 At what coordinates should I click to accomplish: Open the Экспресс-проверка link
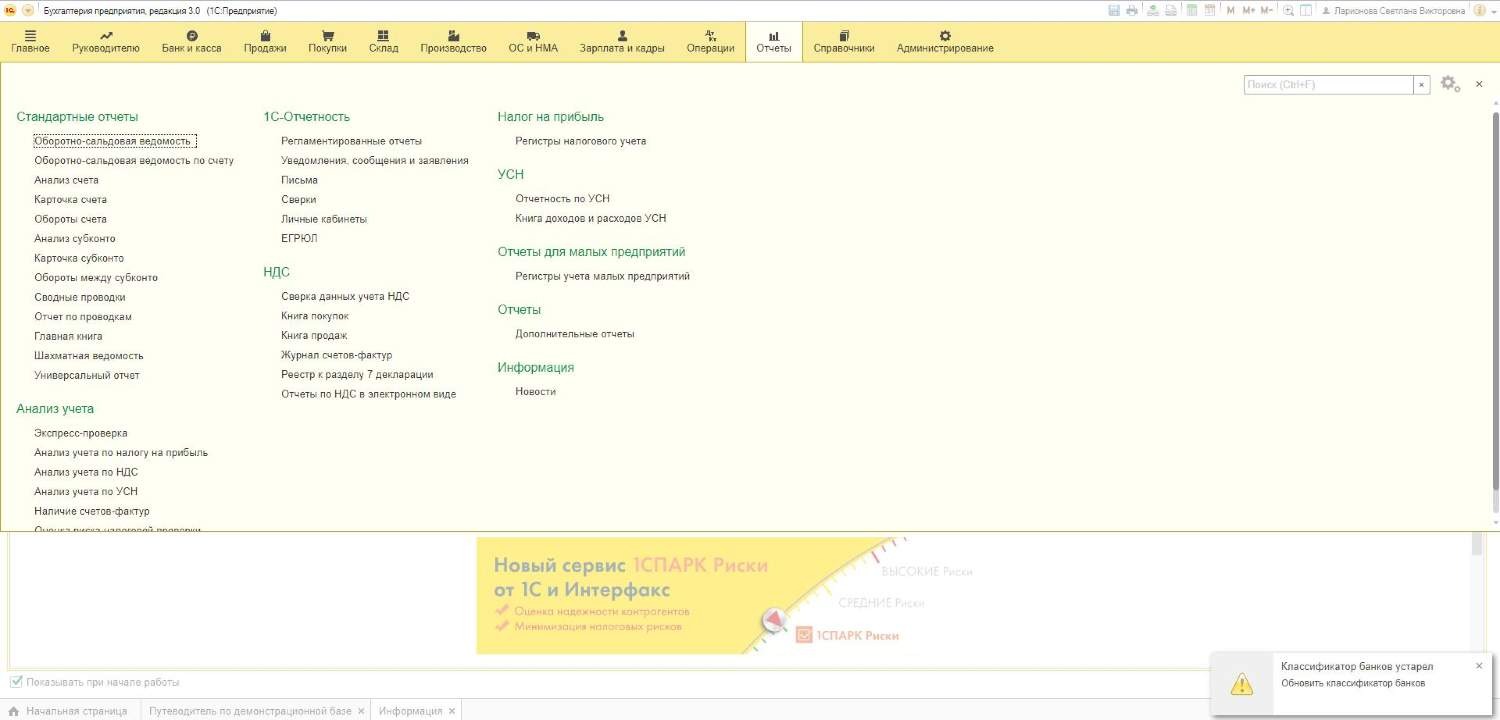pos(81,433)
